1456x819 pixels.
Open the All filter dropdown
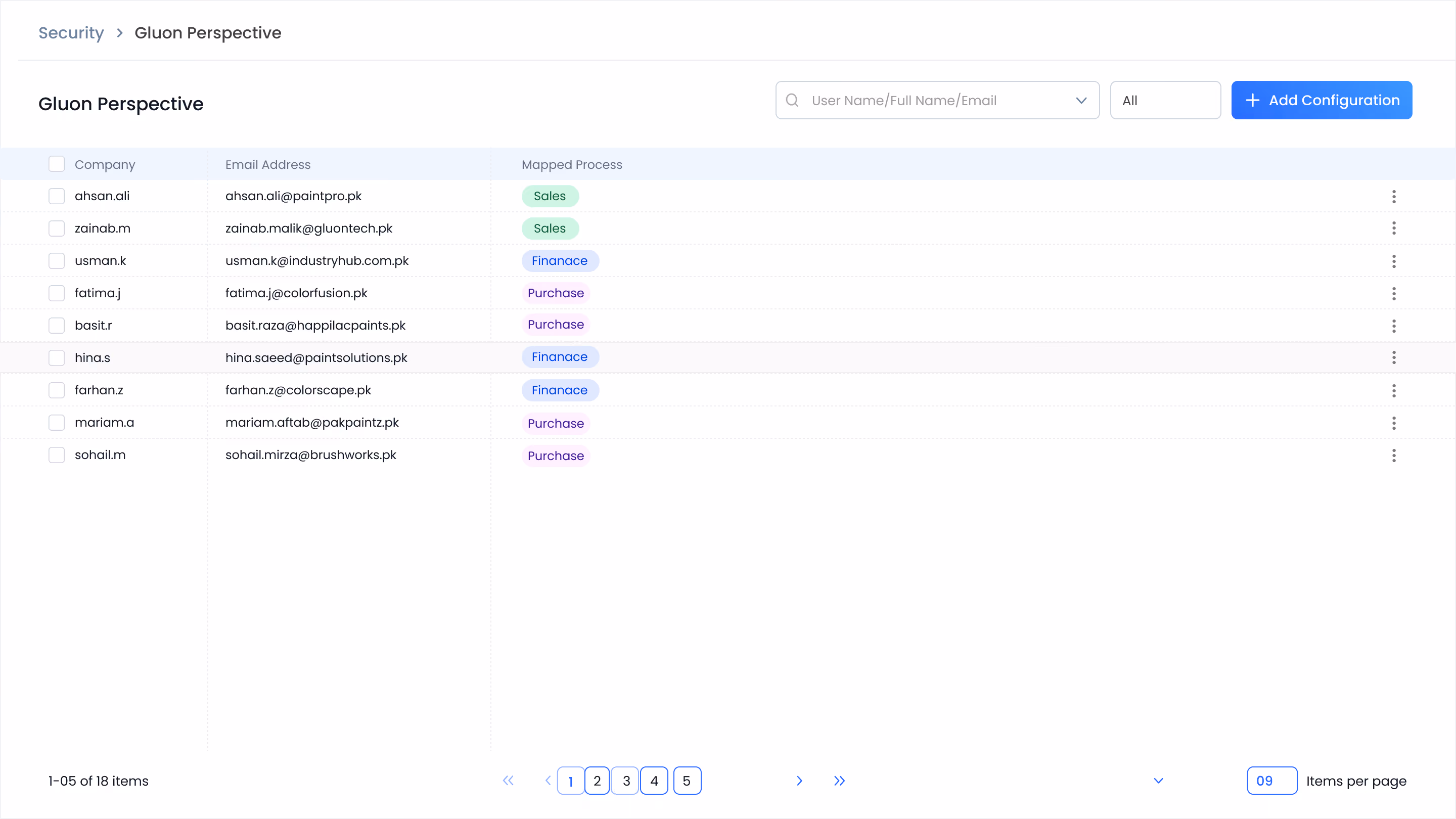(1165, 100)
